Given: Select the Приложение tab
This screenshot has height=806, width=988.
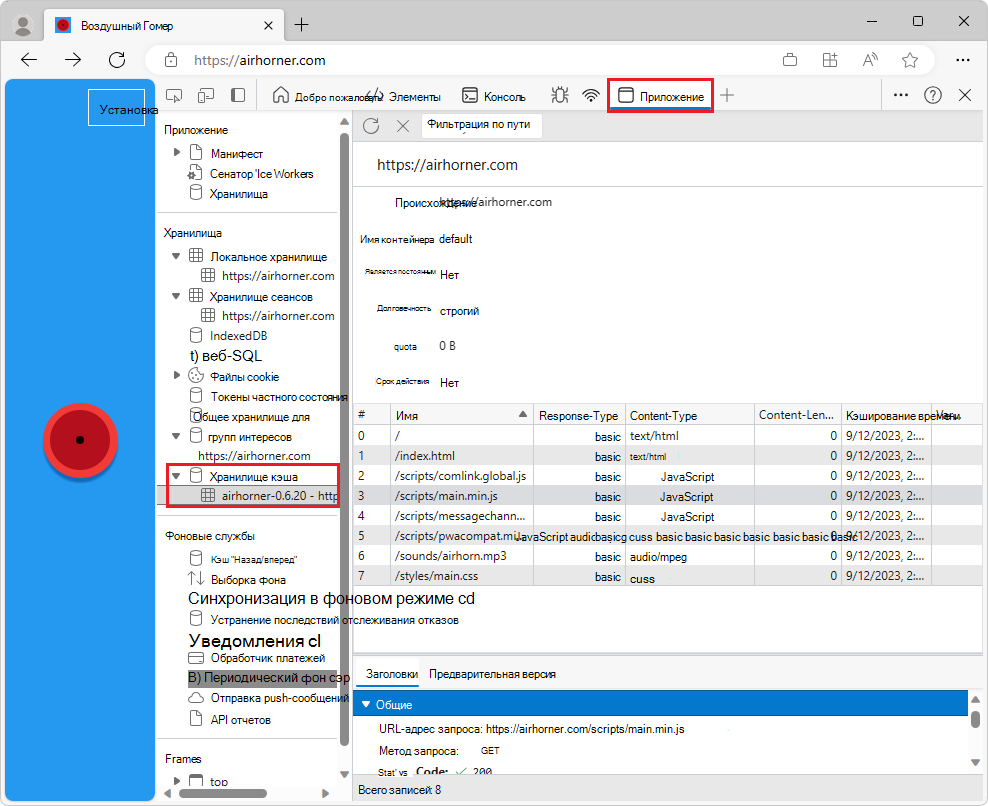Looking at the screenshot, I should coord(660,96).
